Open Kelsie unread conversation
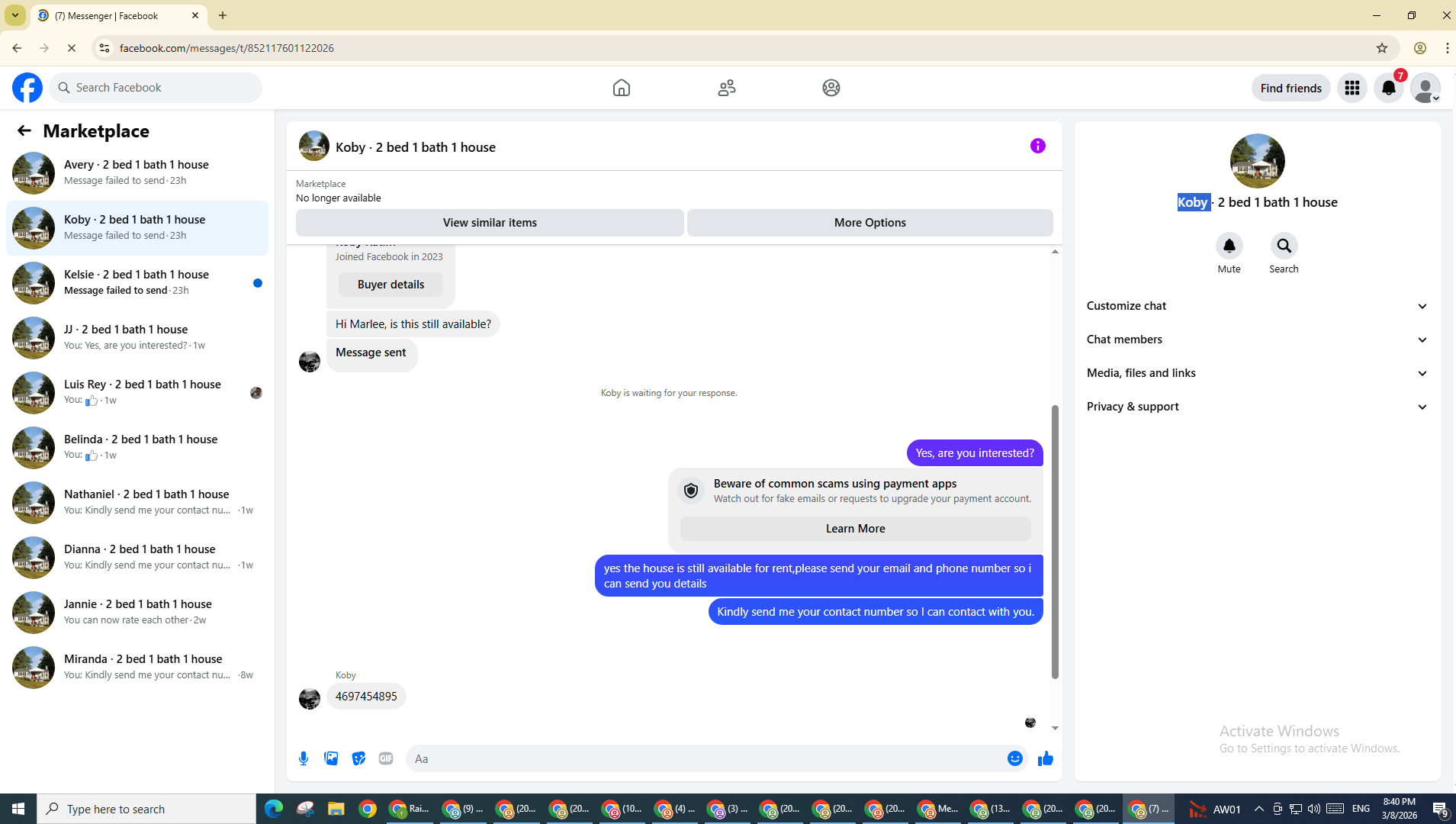The image size is (1456, 824). (137, 282)
